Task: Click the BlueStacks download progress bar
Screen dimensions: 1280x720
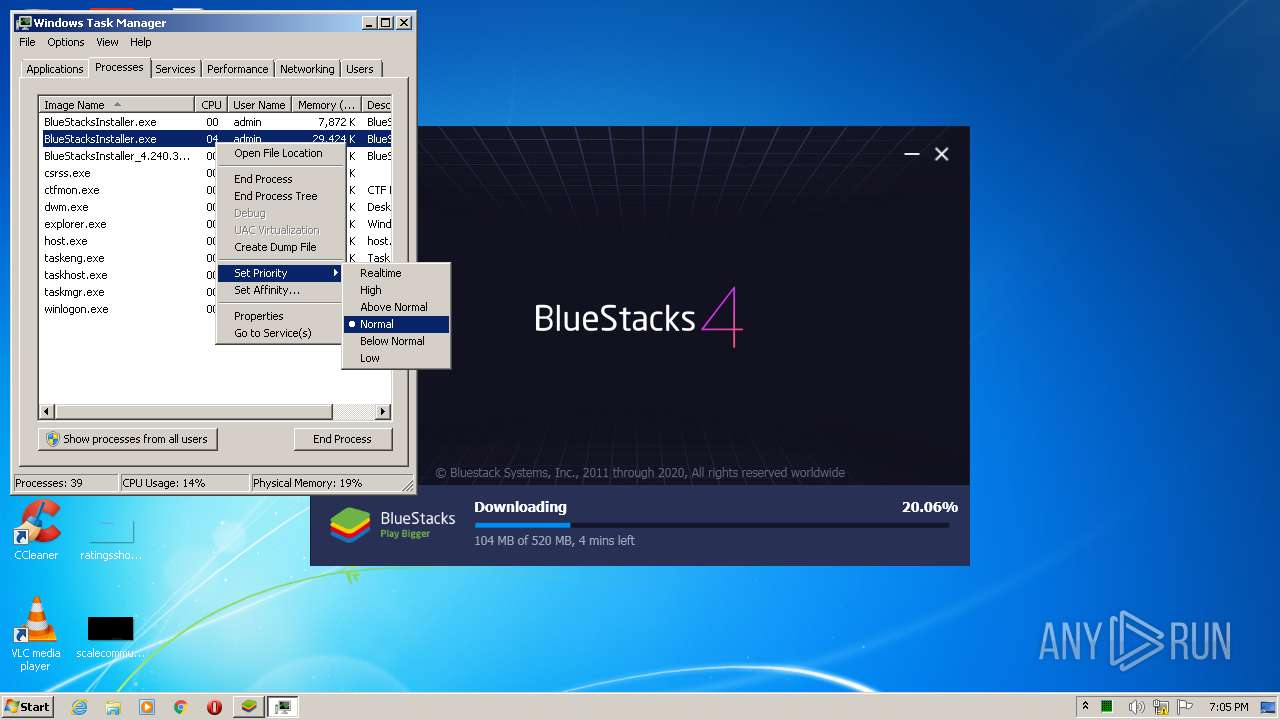Action: [x=712, y=525]
